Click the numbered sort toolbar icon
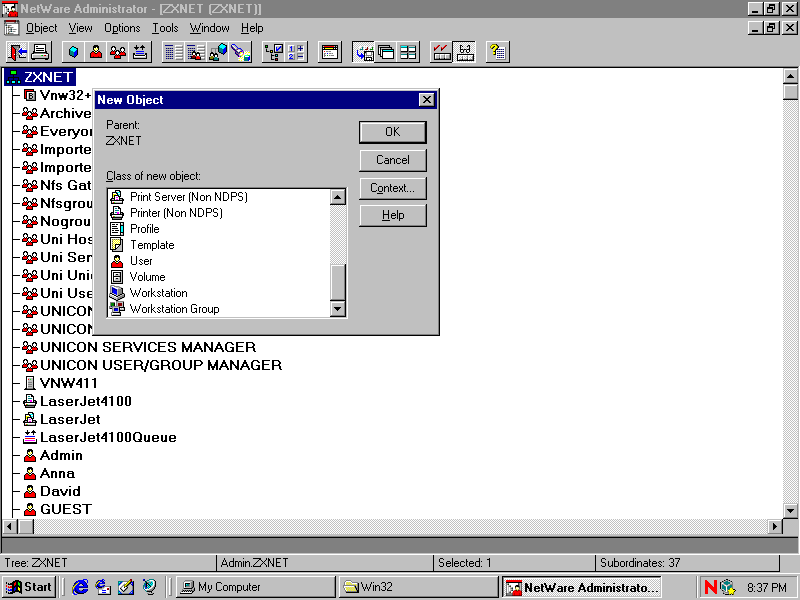The height and width of the screenshot is (600, 800). tap(296, 52)
